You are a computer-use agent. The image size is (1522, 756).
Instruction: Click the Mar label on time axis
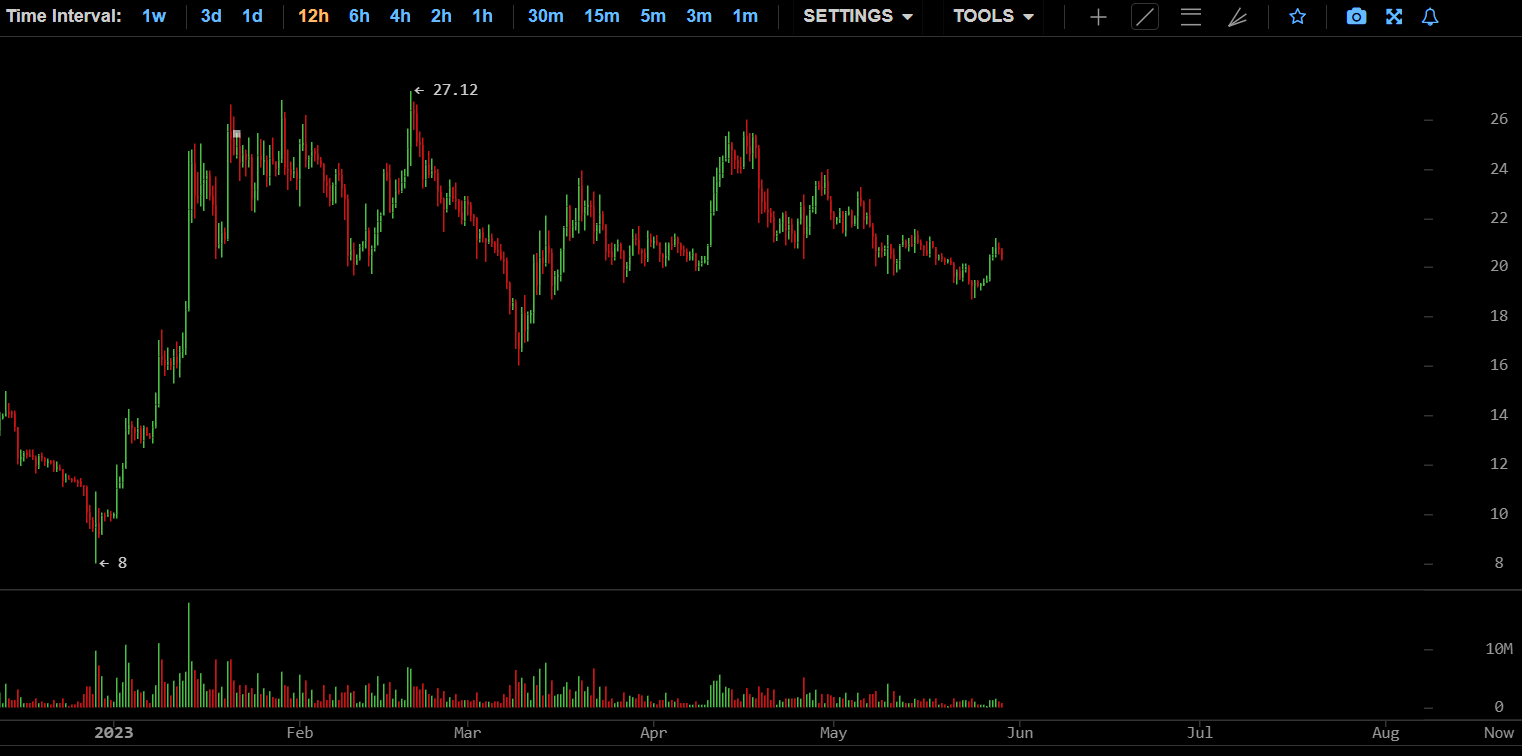tap(467, 733)
